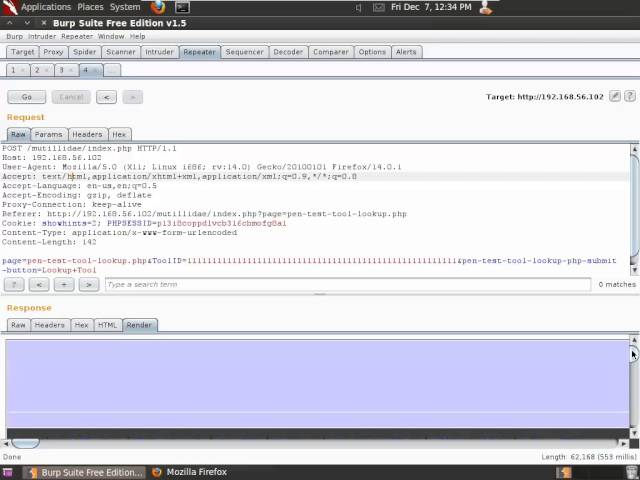640x480 pixels.
Task: Open the Places menu
Action: coord(90,7)
